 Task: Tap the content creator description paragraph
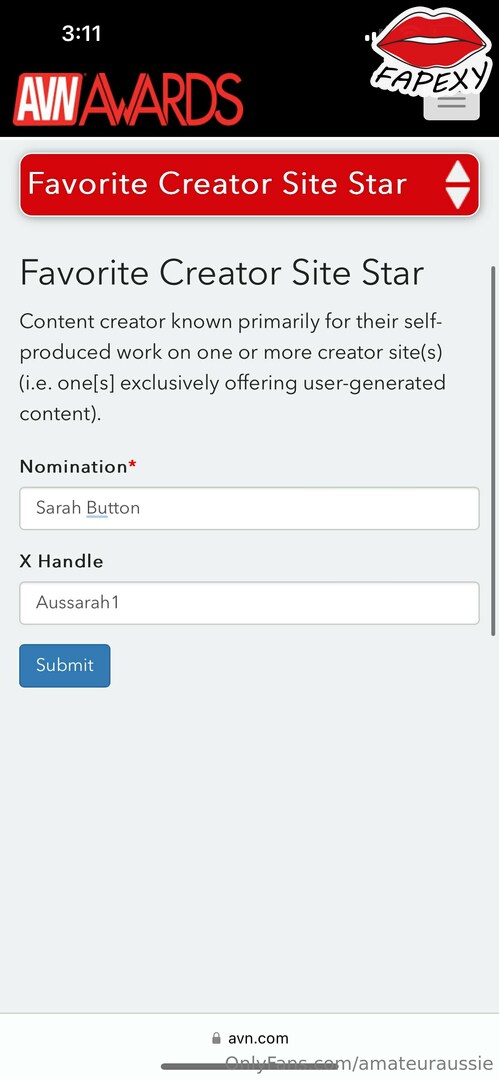pyautogui.click(x=234, y=367)
